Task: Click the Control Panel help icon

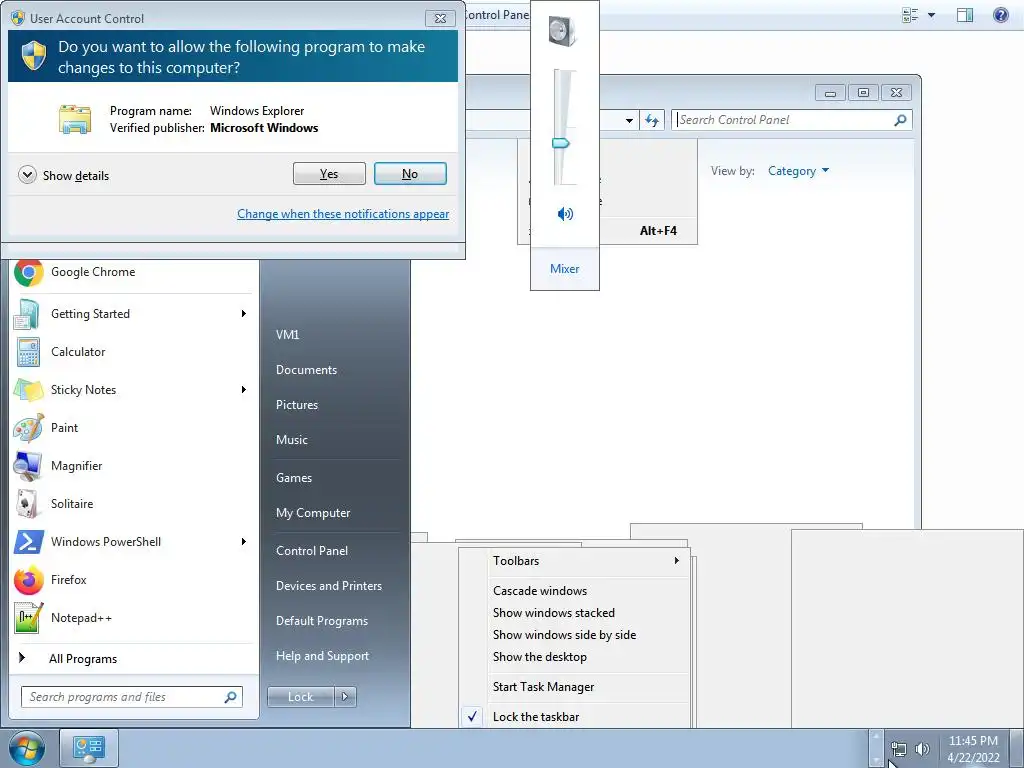Action: coord(1000,14)
